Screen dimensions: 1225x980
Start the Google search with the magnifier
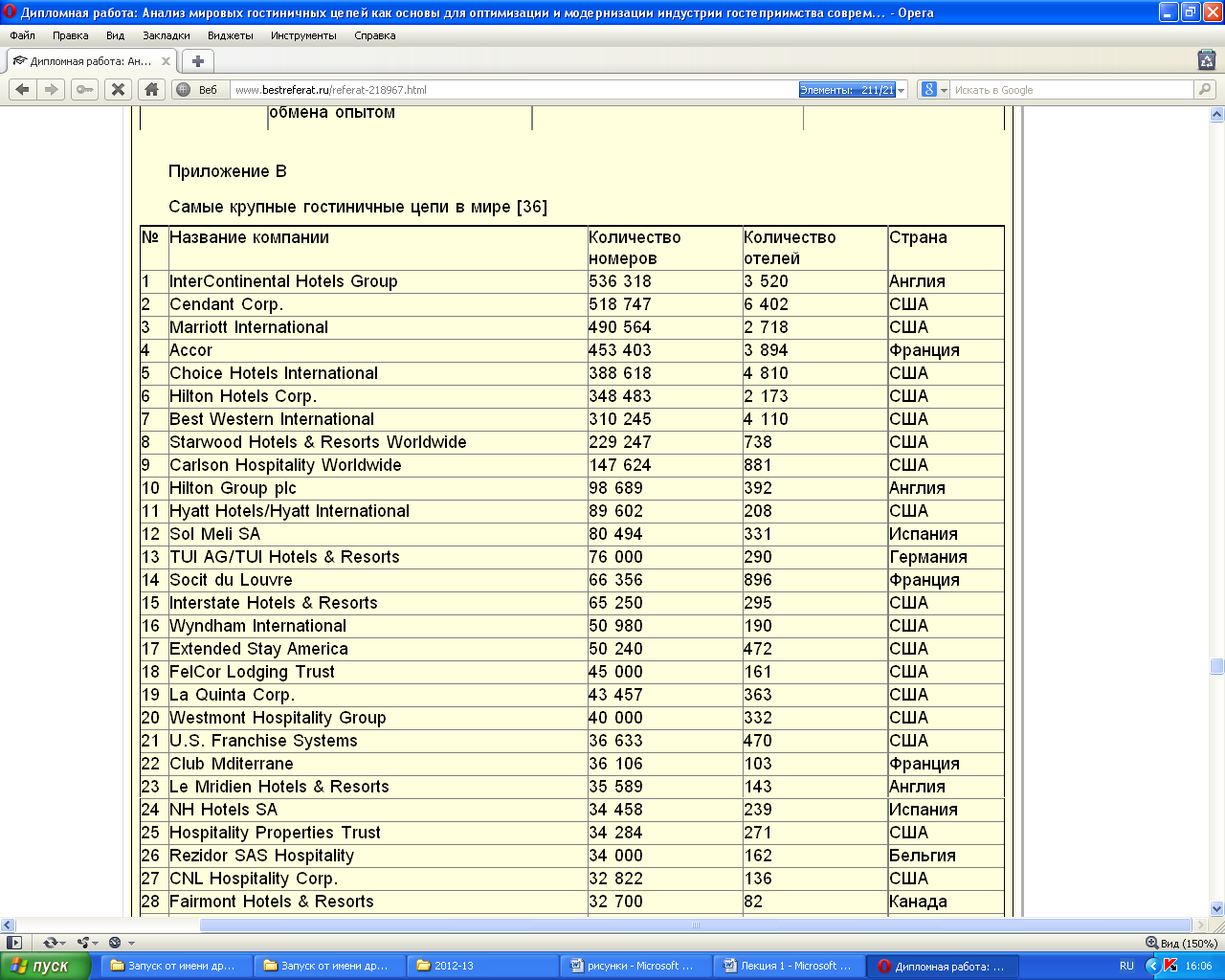[x=1205, y=89]
